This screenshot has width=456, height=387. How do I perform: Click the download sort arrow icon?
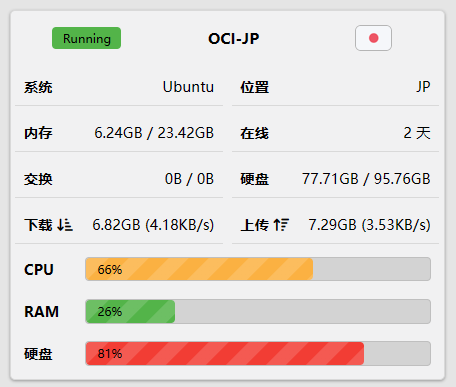tap(65, 225)
